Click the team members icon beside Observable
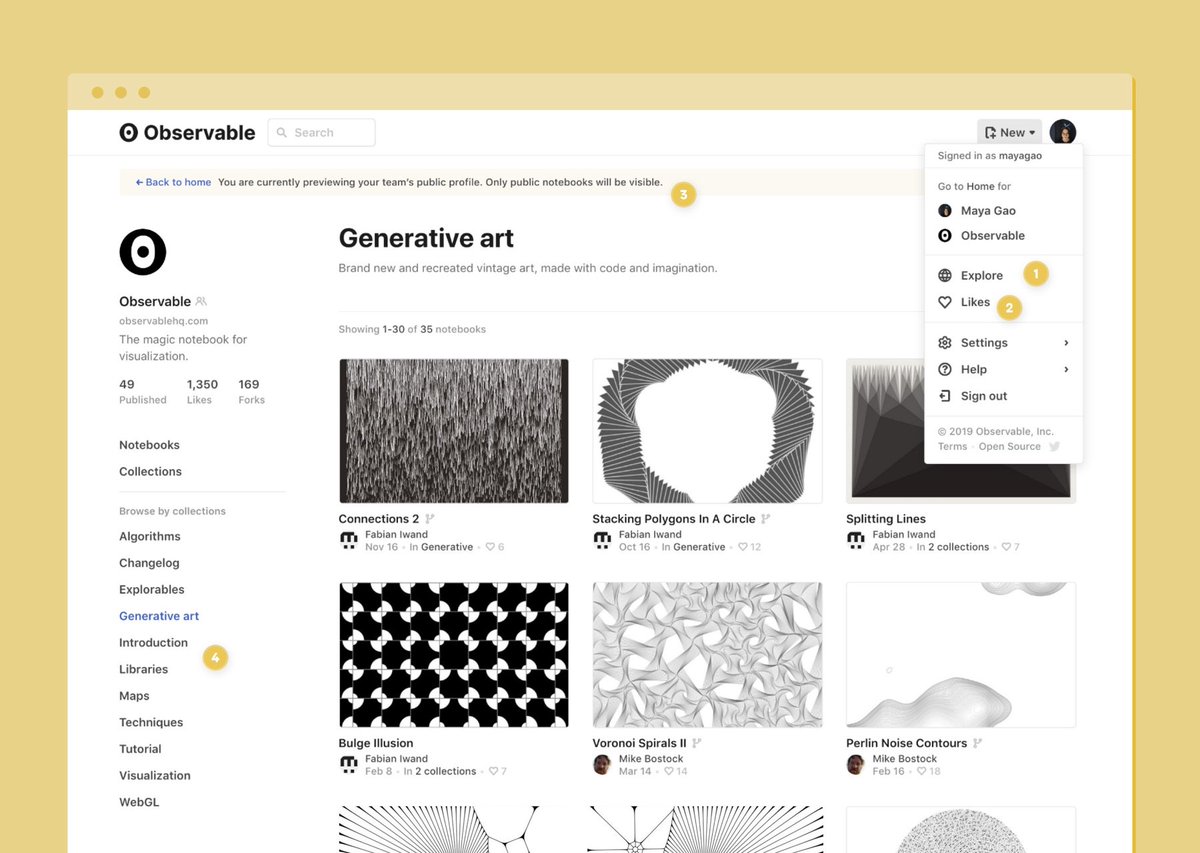Viewport: 1200px width, 853px height. tap(201, 301)
